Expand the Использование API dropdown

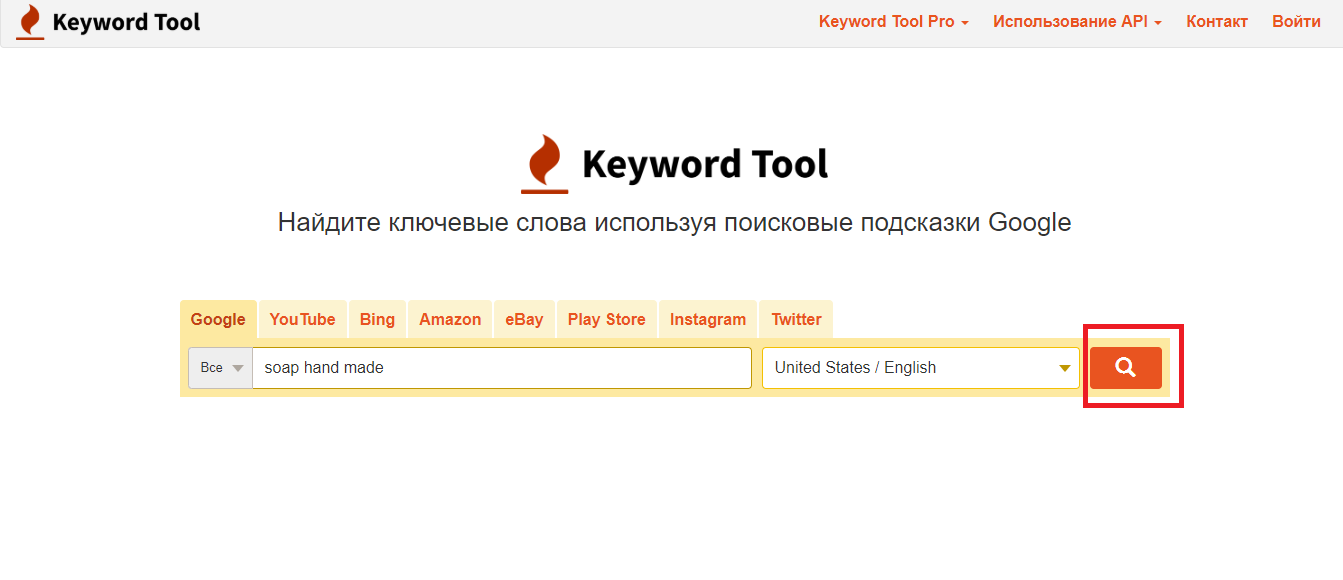coord(1076,22)
